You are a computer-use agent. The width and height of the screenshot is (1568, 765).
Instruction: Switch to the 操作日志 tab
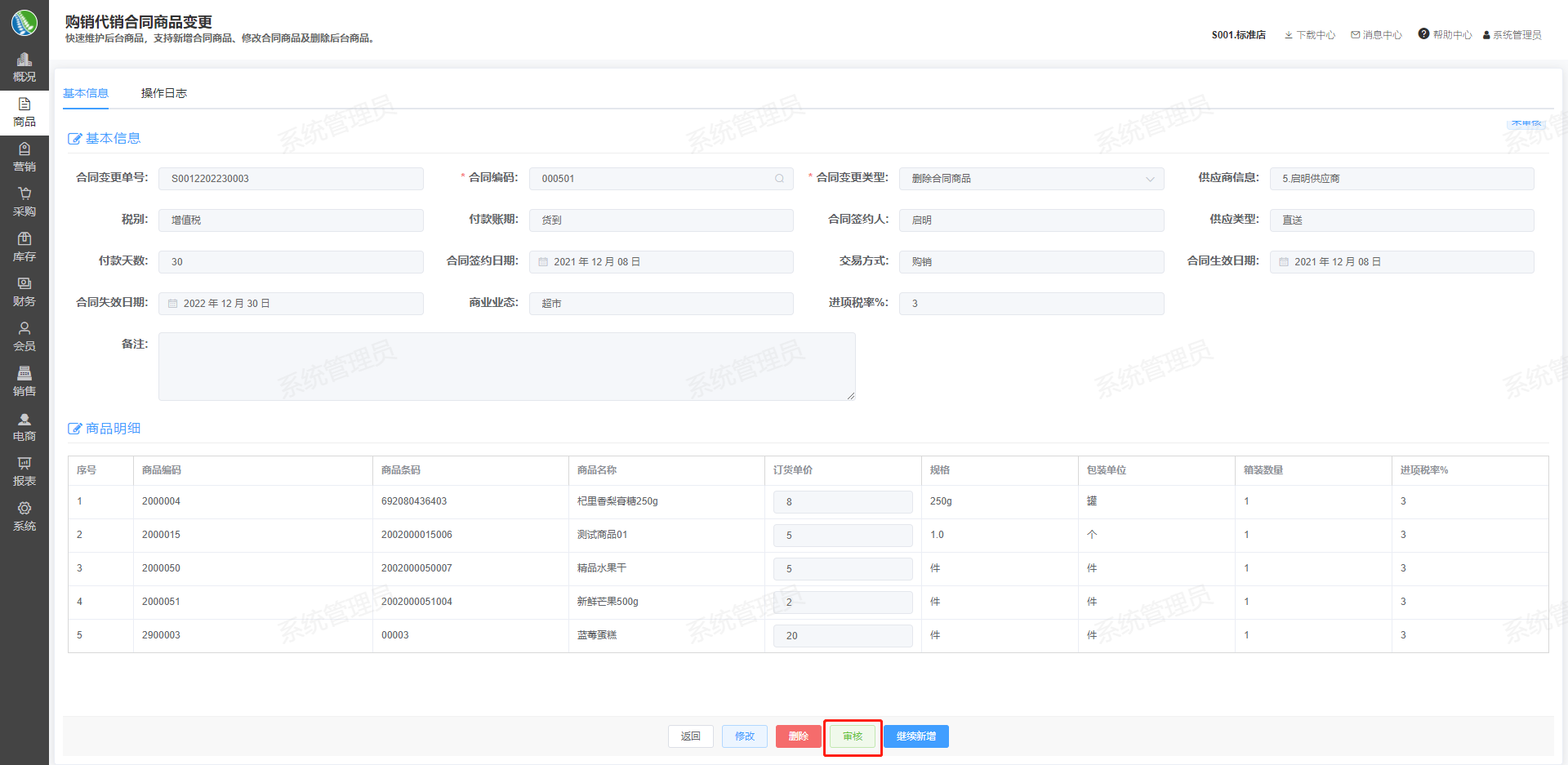164,93
